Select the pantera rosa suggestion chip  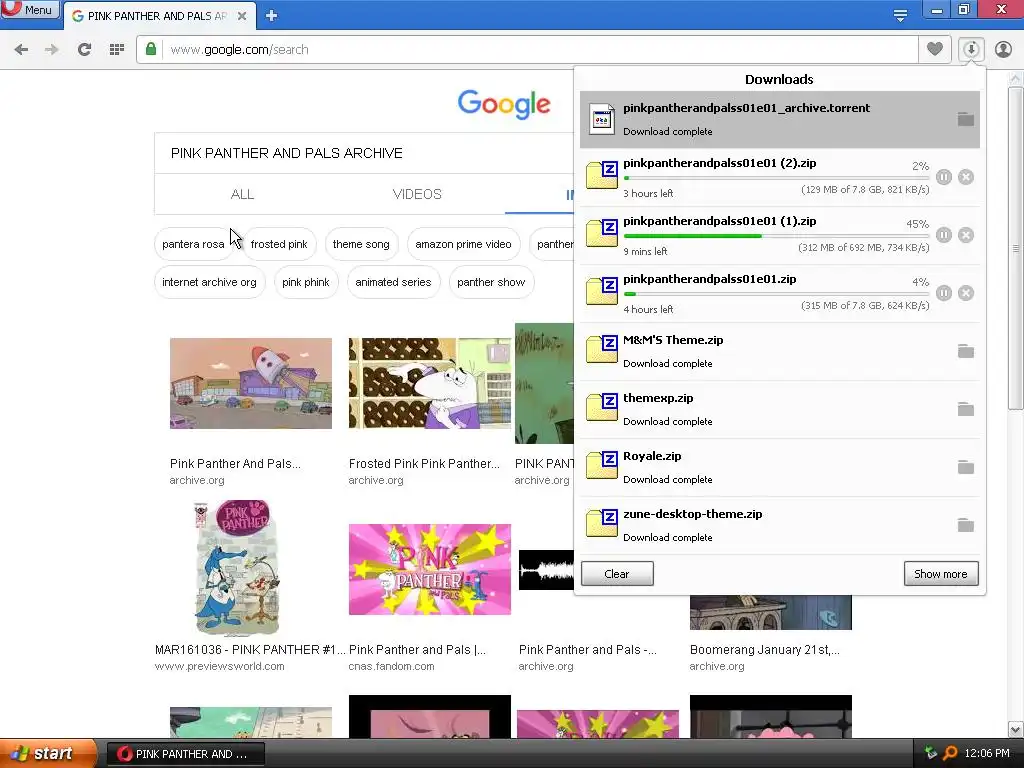(x=193, y=244)
